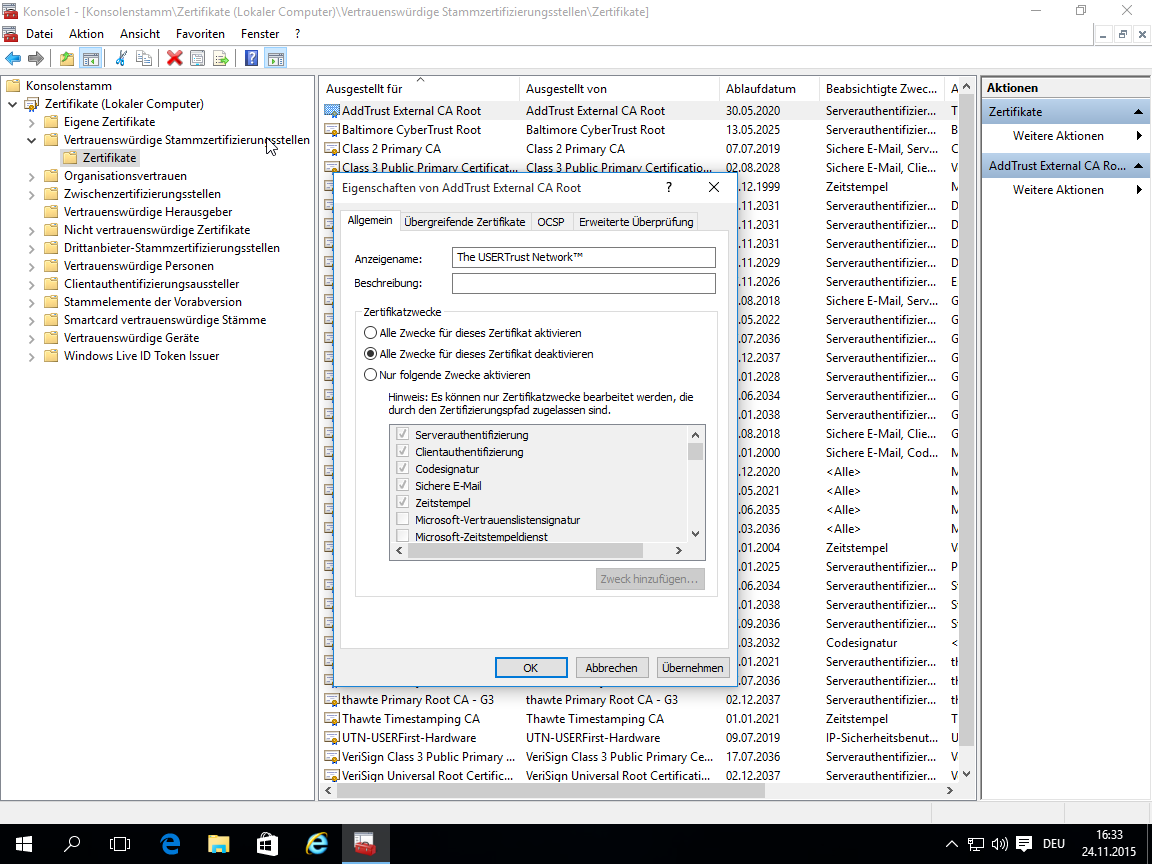
Task: Click the AddTrust External CA Root certificate icon
Action: (x=331, y=111)
